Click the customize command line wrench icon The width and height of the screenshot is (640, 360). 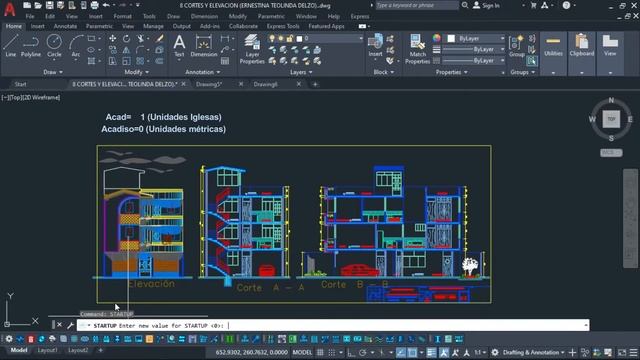point(70,325)
